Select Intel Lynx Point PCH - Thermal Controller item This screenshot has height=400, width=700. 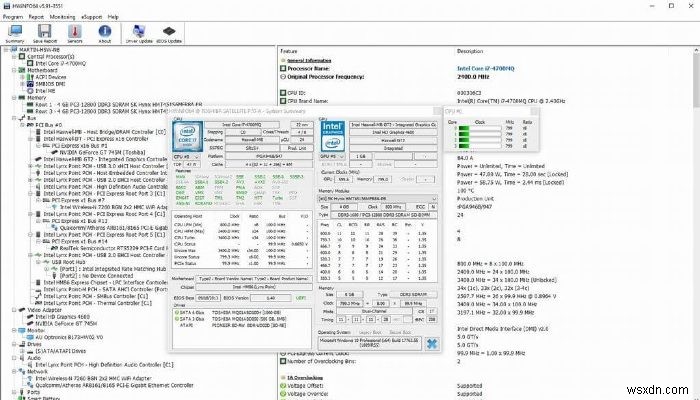point(97,303)
